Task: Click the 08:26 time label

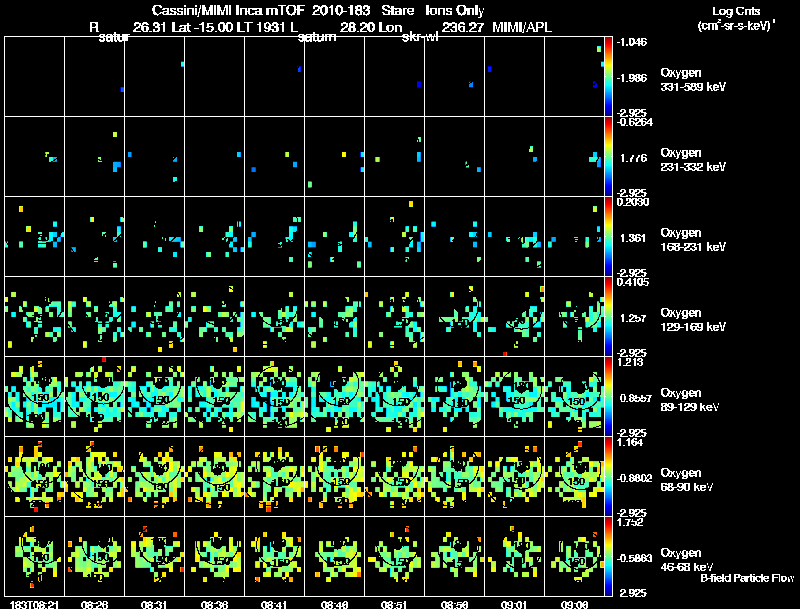Action: 95,604
